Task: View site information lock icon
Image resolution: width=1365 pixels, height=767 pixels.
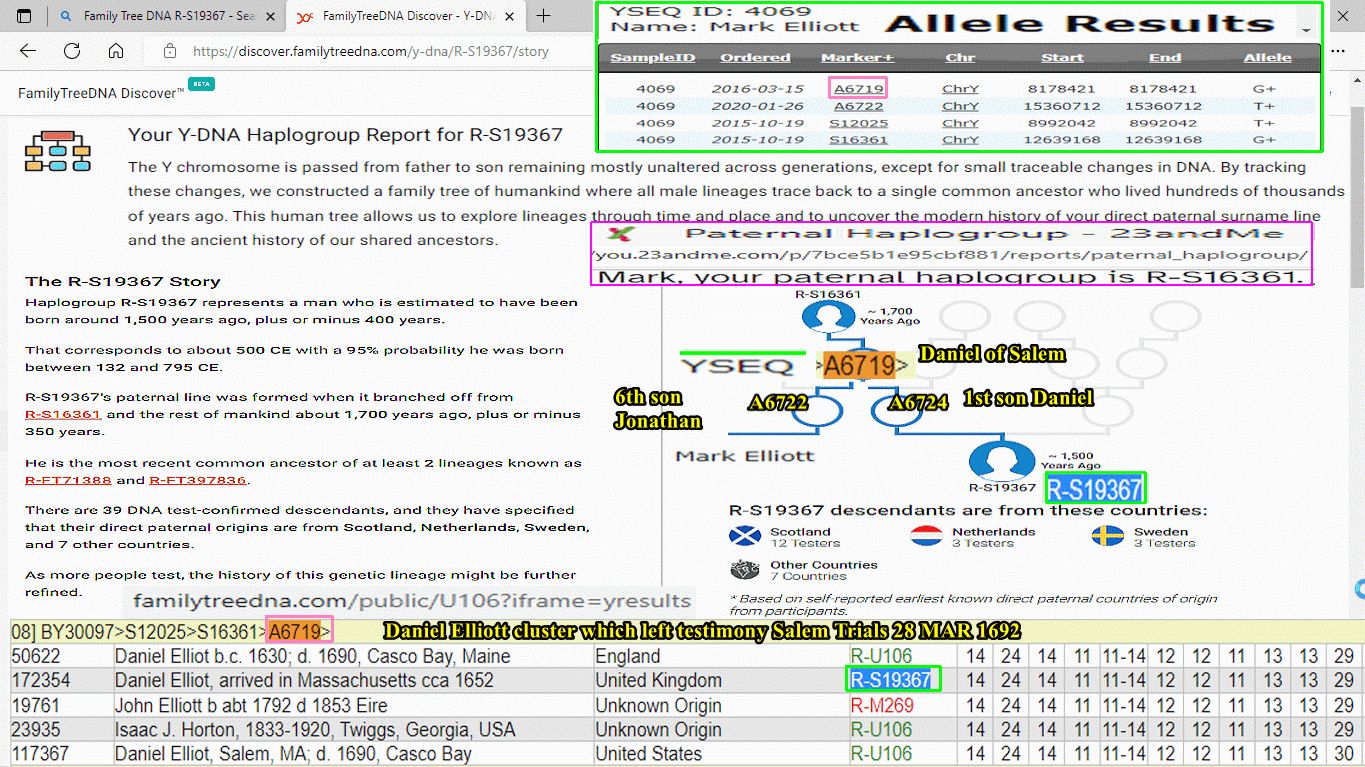Action: [x=169, y=51]
